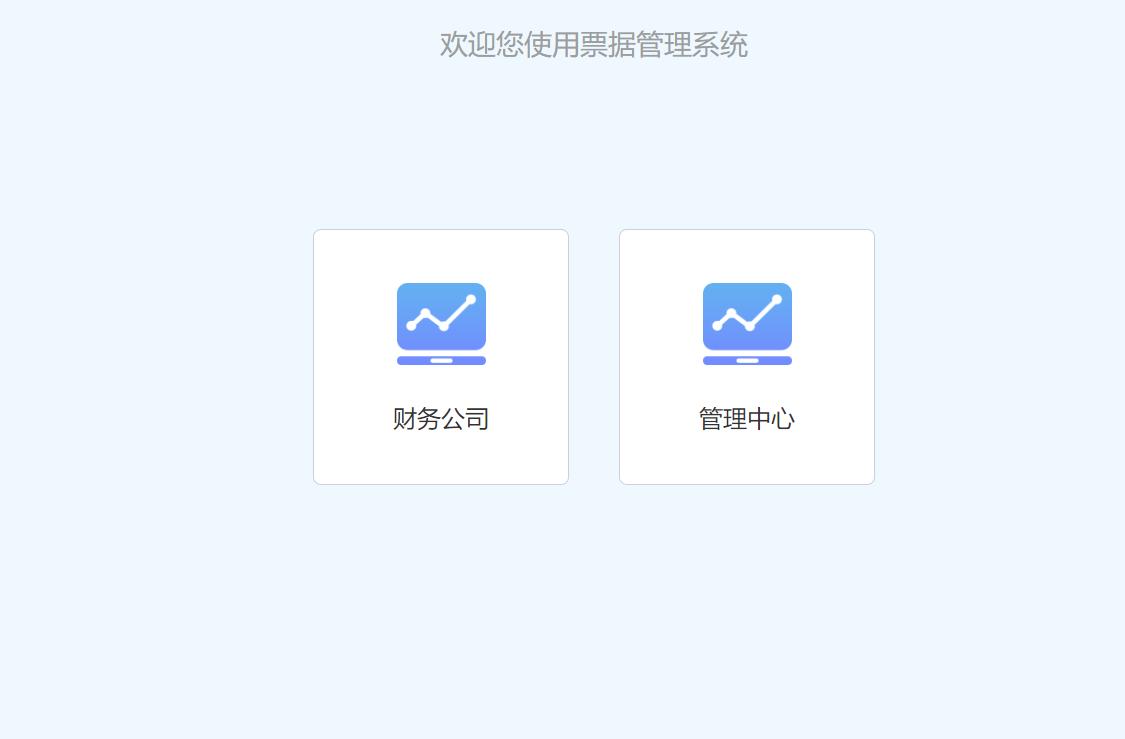
Task: Click white area above icon in 管理中心 card
Action: 747,256
